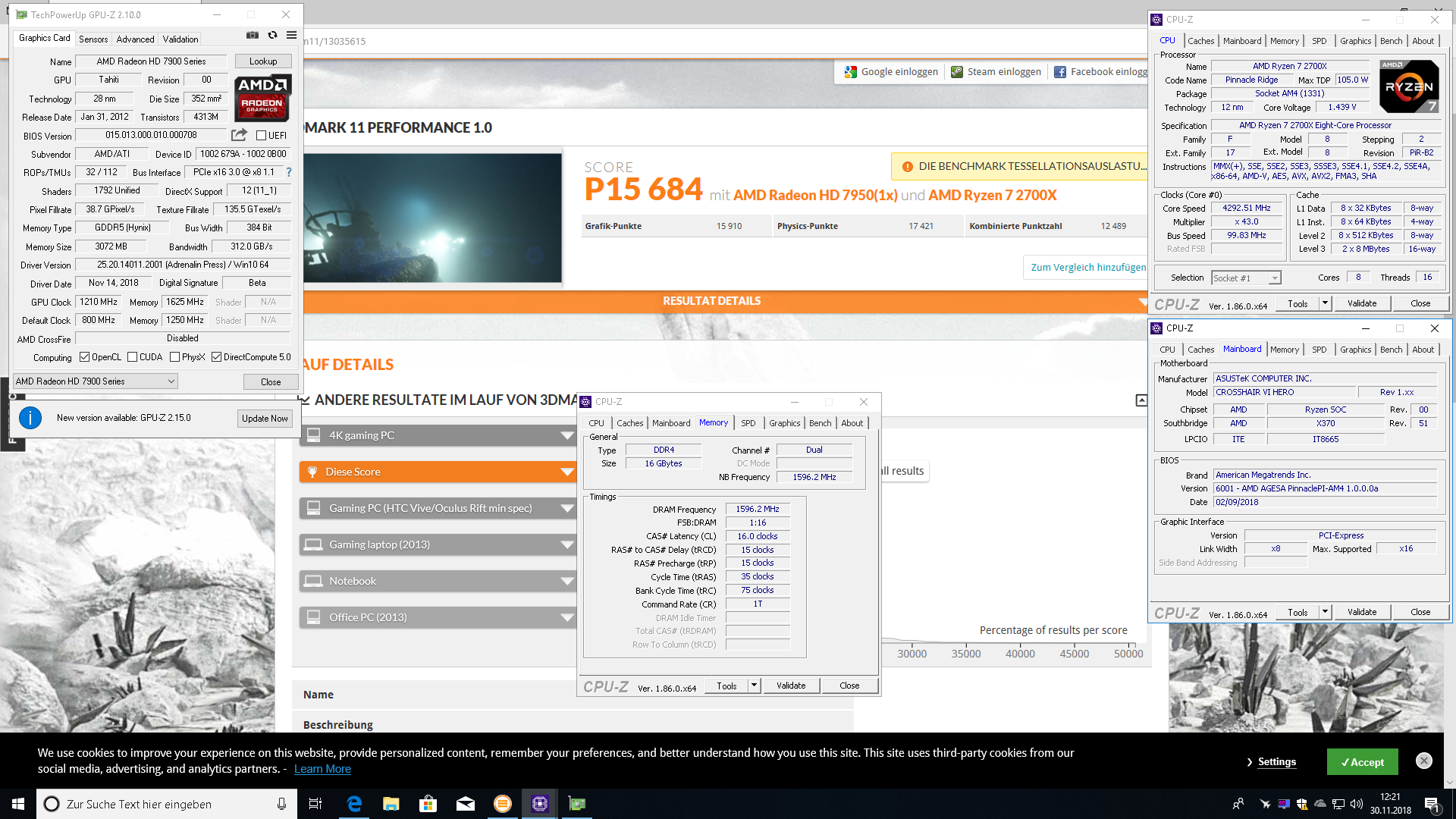The image size is (1456, 819).
Task: Toggle the DirectCompute 5.0 checkbox
Action: coord(216,357)
